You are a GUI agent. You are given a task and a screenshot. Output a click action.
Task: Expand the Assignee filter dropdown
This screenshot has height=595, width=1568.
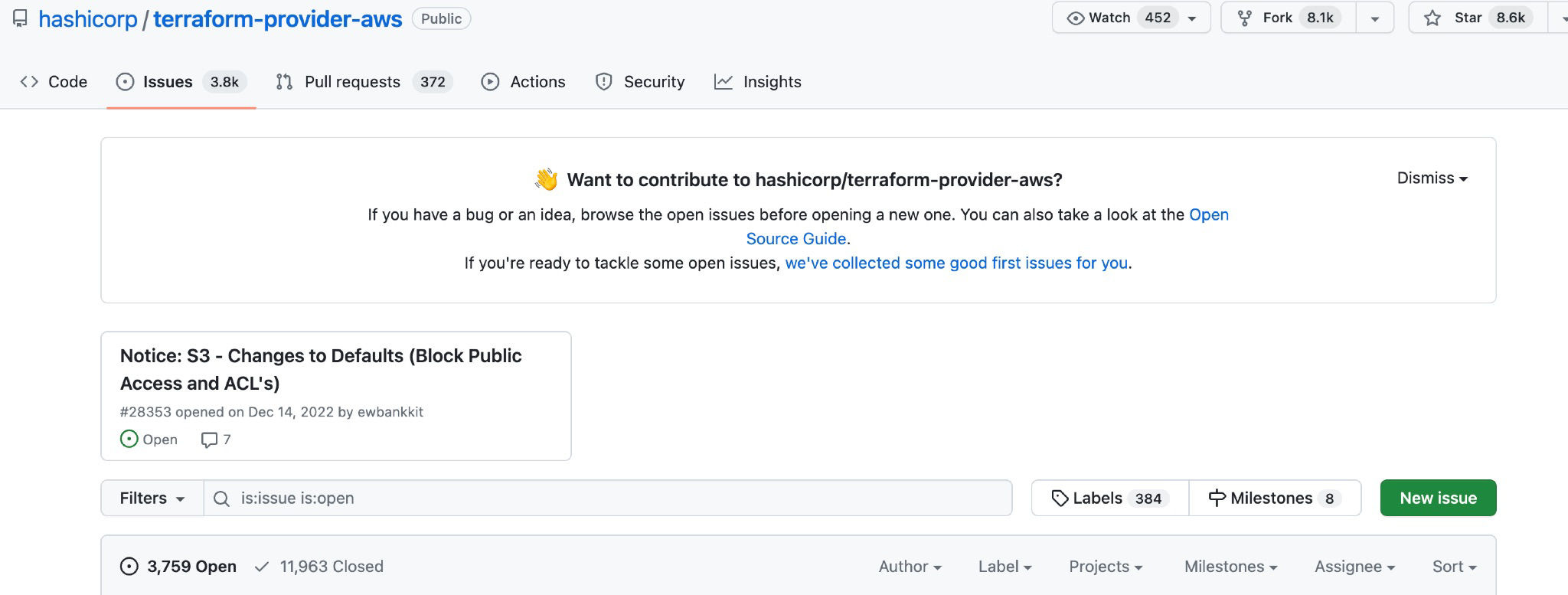tap(1354, 567)
